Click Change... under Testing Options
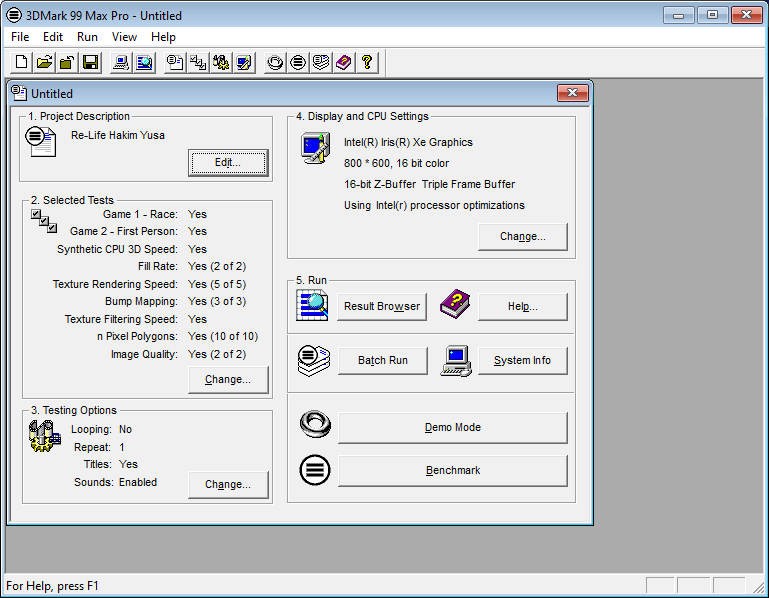Viewport: 769px width, 598px height. [x=228, y=484]
